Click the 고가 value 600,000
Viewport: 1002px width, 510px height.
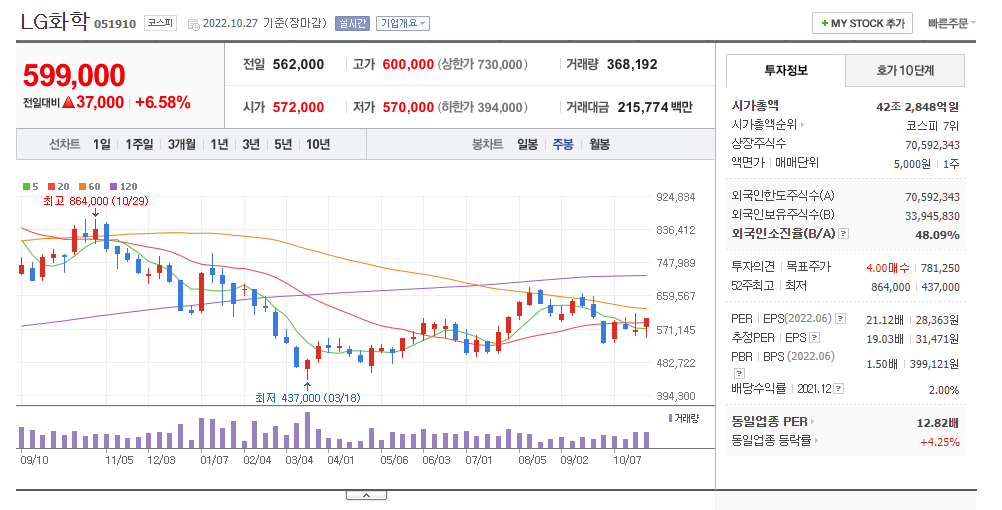[x=408, y=65]
